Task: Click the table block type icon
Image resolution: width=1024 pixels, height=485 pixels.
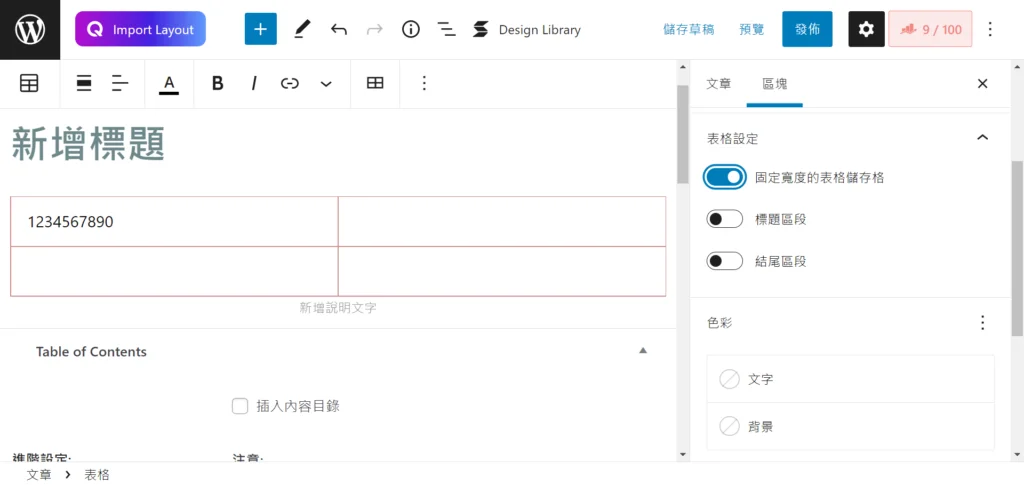Action: 29,84
